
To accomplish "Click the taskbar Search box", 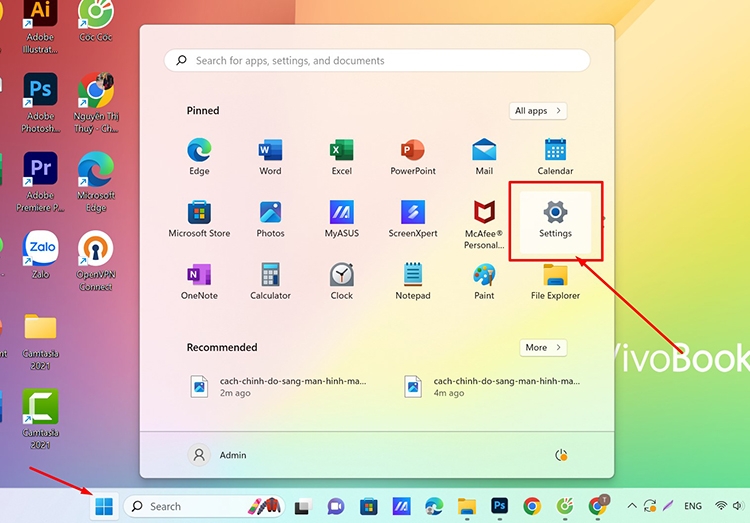I will click(x=204, y=506).
